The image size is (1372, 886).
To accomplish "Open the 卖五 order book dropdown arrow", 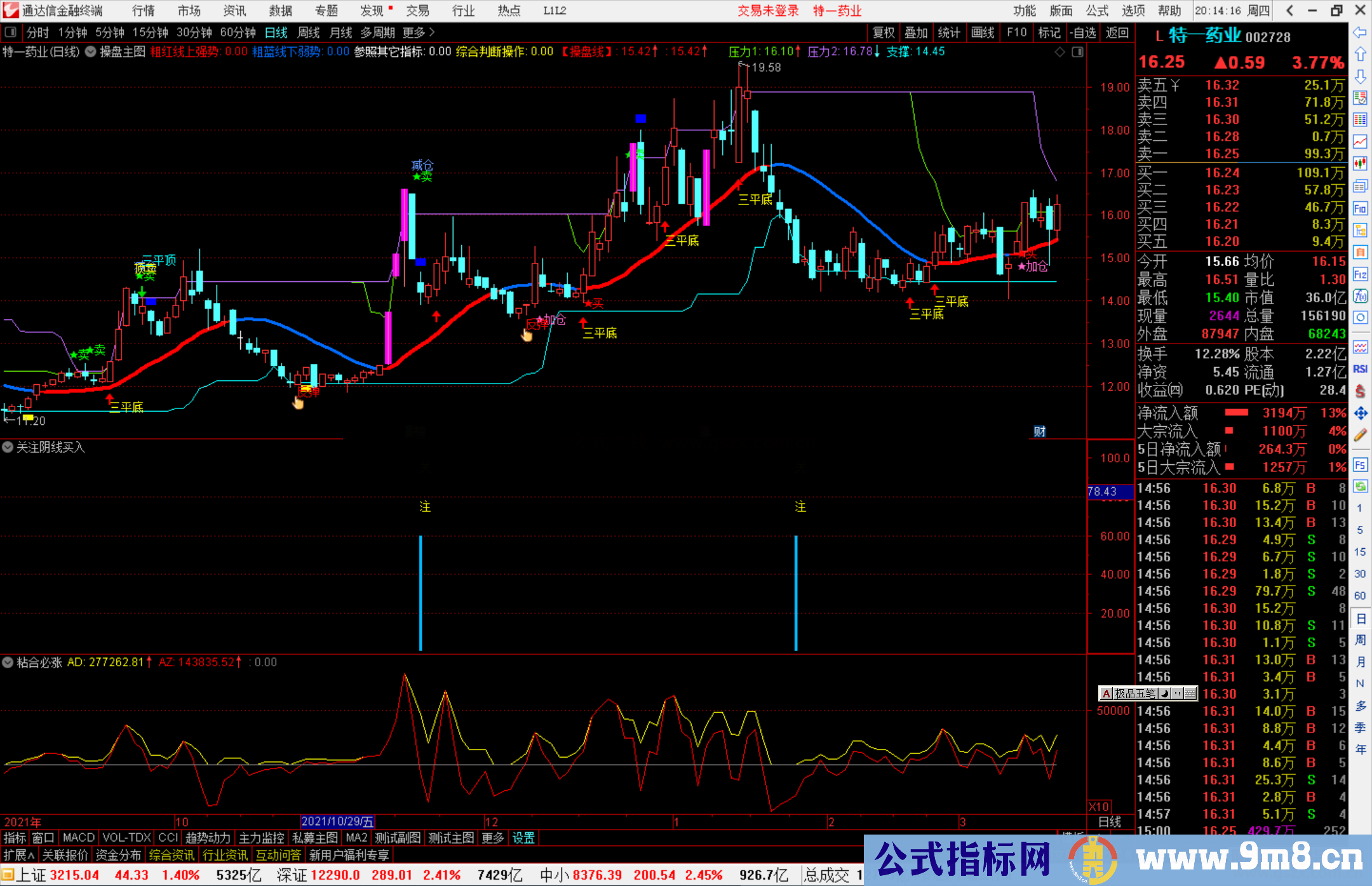I will click(x=1175, y=85).
